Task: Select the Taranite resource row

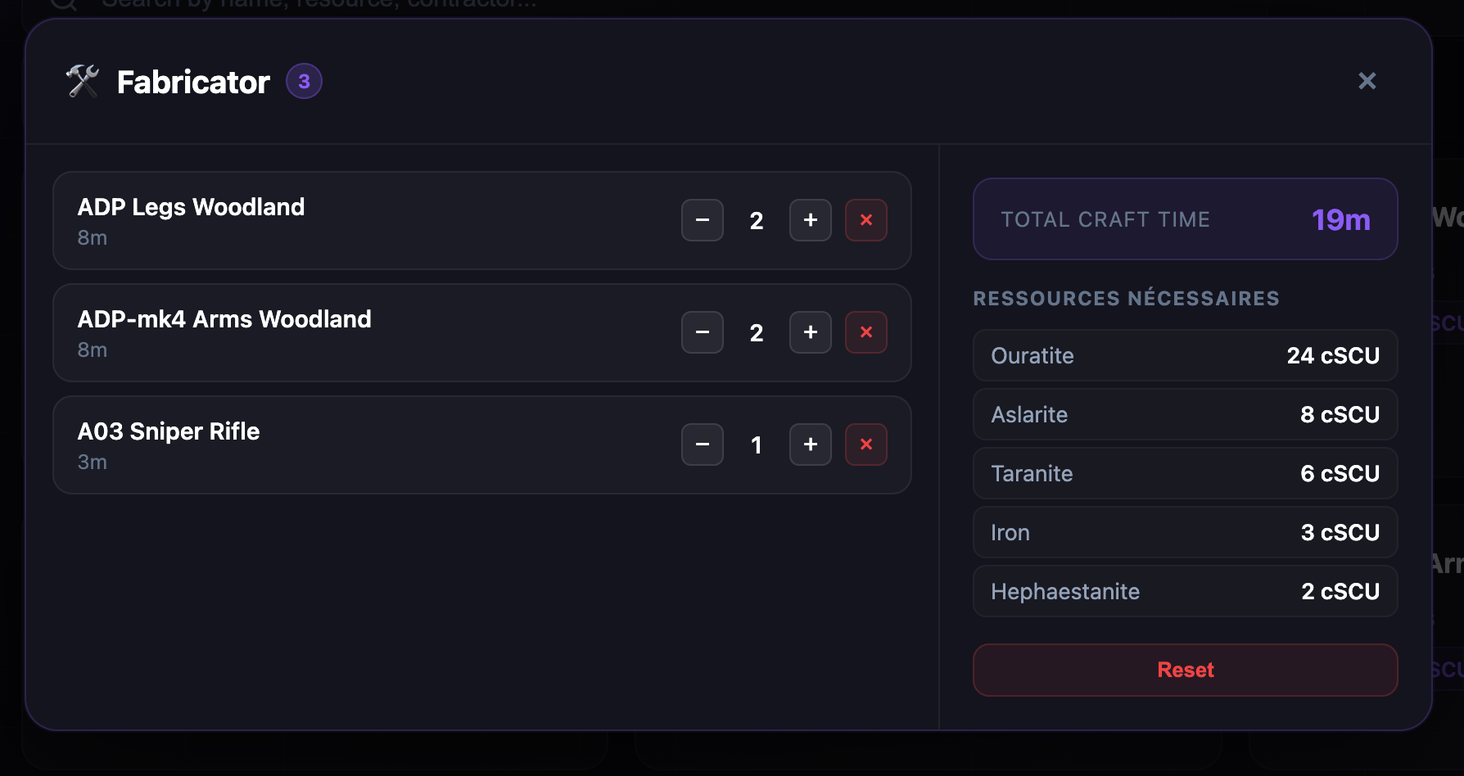Action: (x=1185, y=474)
